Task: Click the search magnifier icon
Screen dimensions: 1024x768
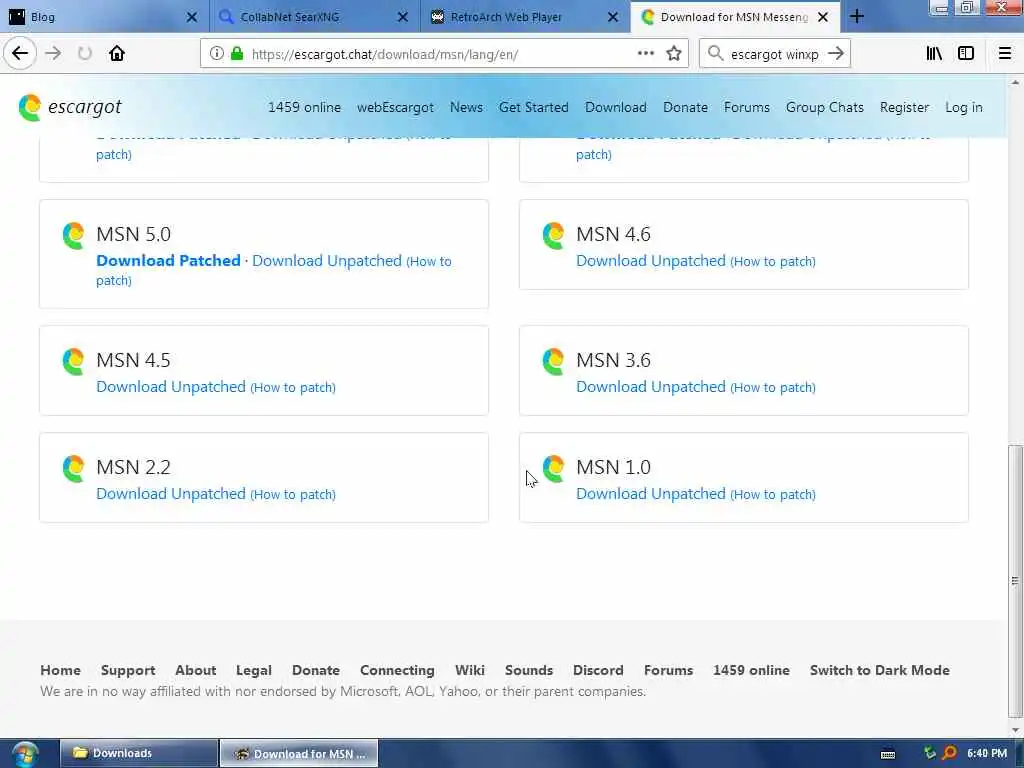Action: point(716,54)
